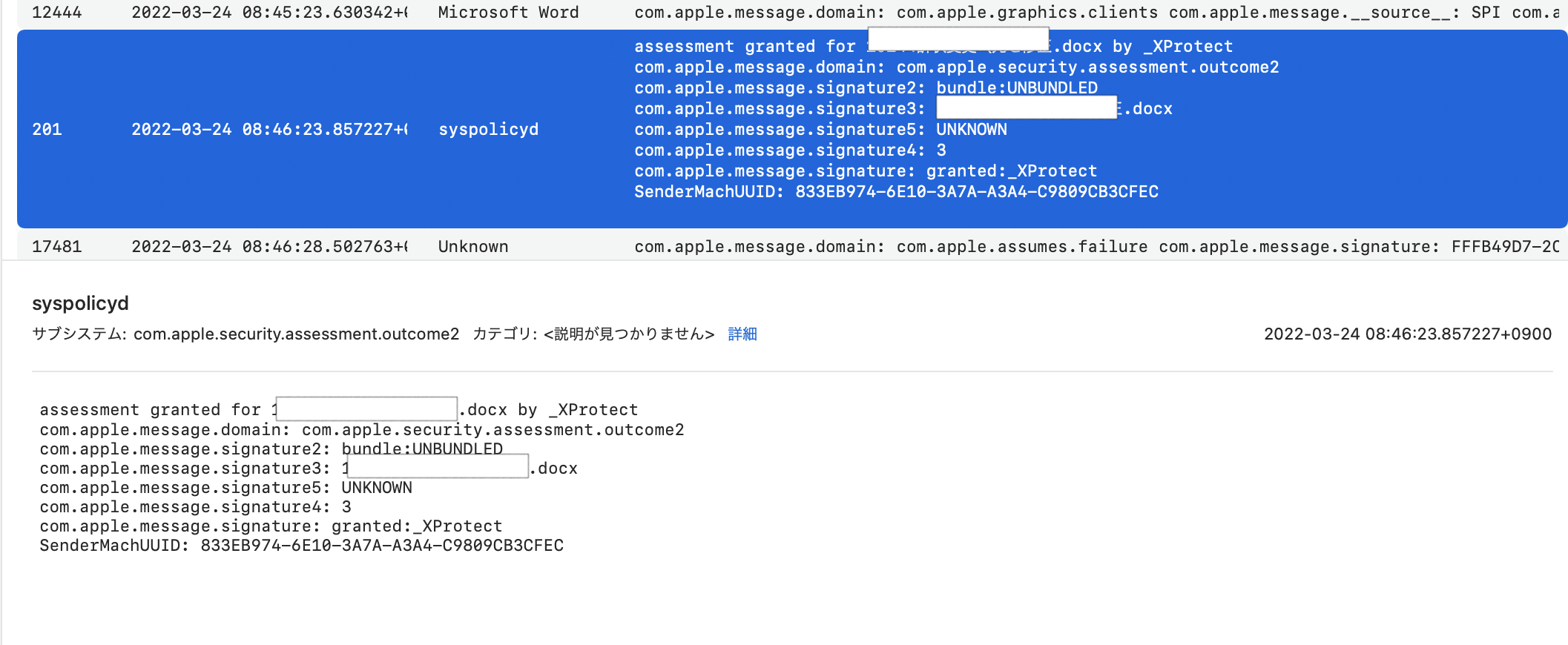Open the 詳細 details link
Screen dimensions: 1568x645
click(742, 334)
